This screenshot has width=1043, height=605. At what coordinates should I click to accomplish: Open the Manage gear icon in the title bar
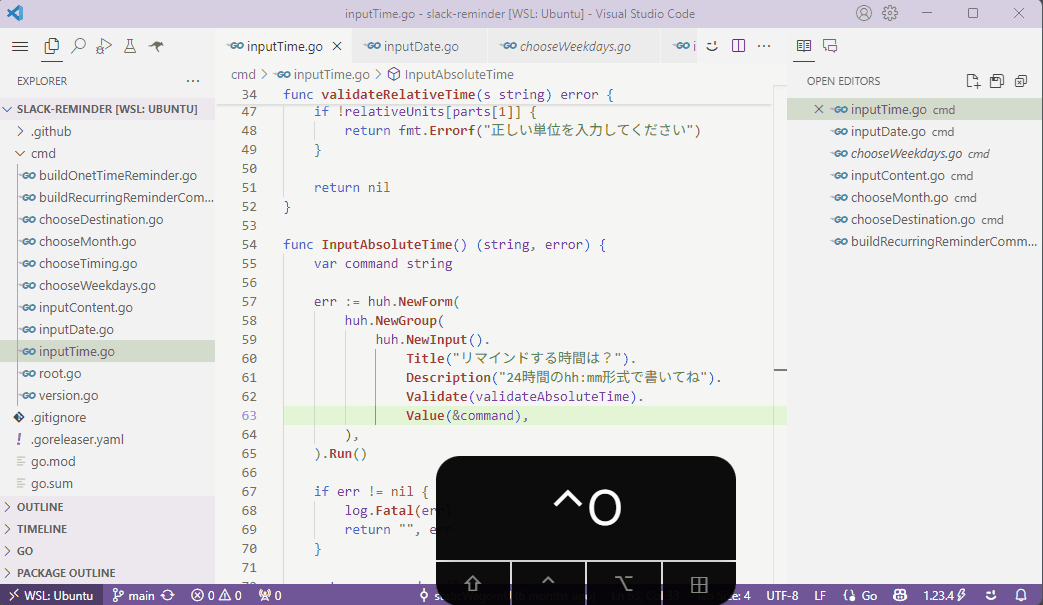[890, 13]
